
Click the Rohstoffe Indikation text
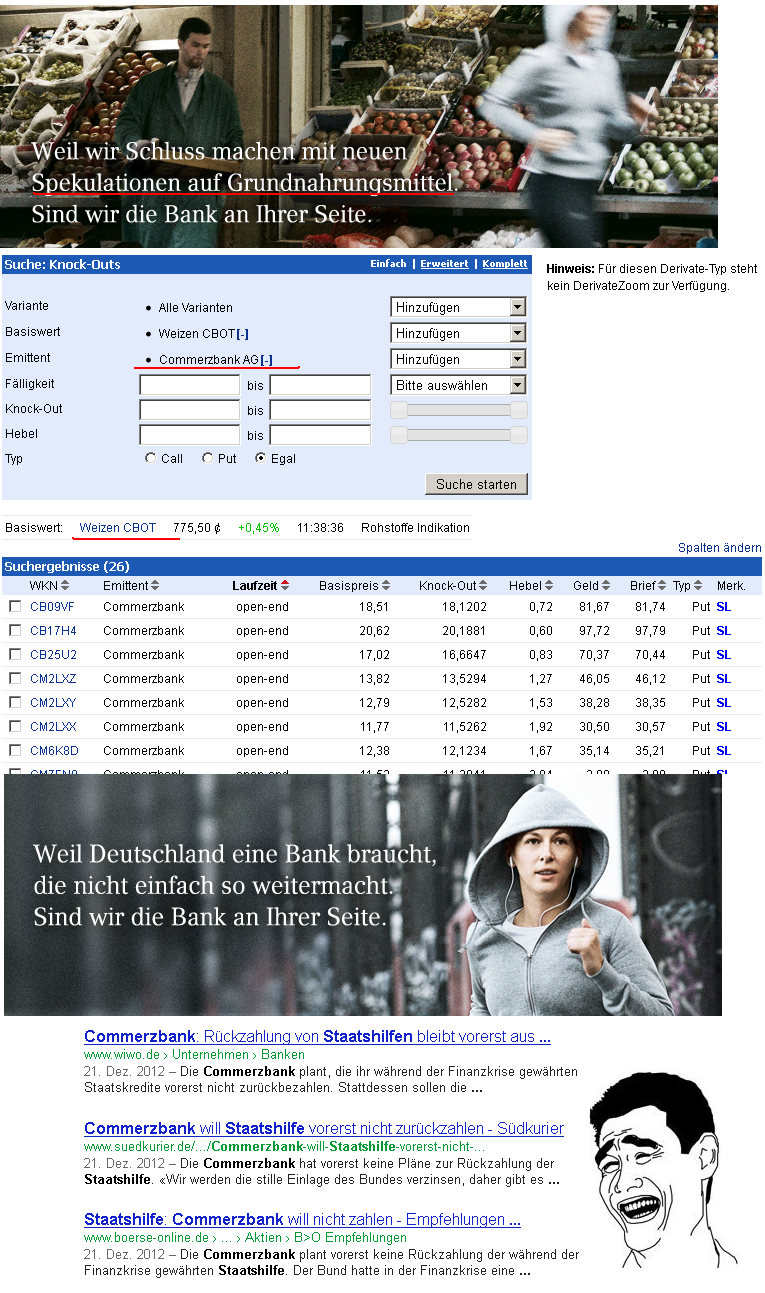(415, 528)
